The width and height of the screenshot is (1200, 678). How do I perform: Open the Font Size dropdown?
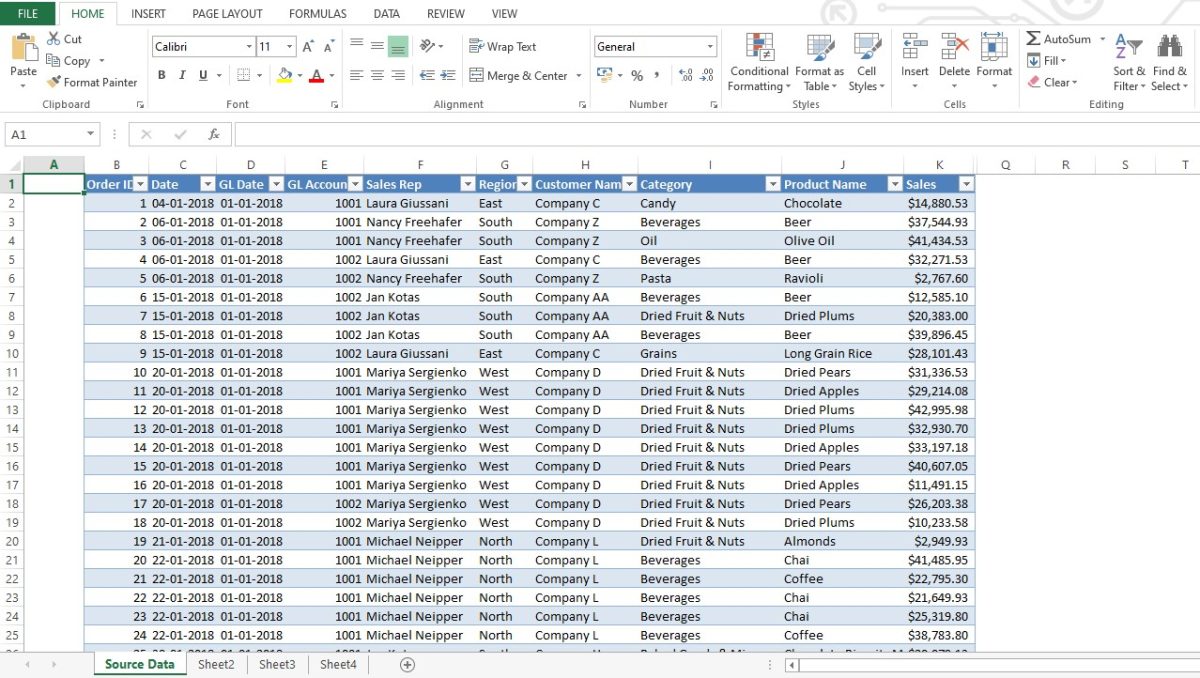[x=290, y=45]
